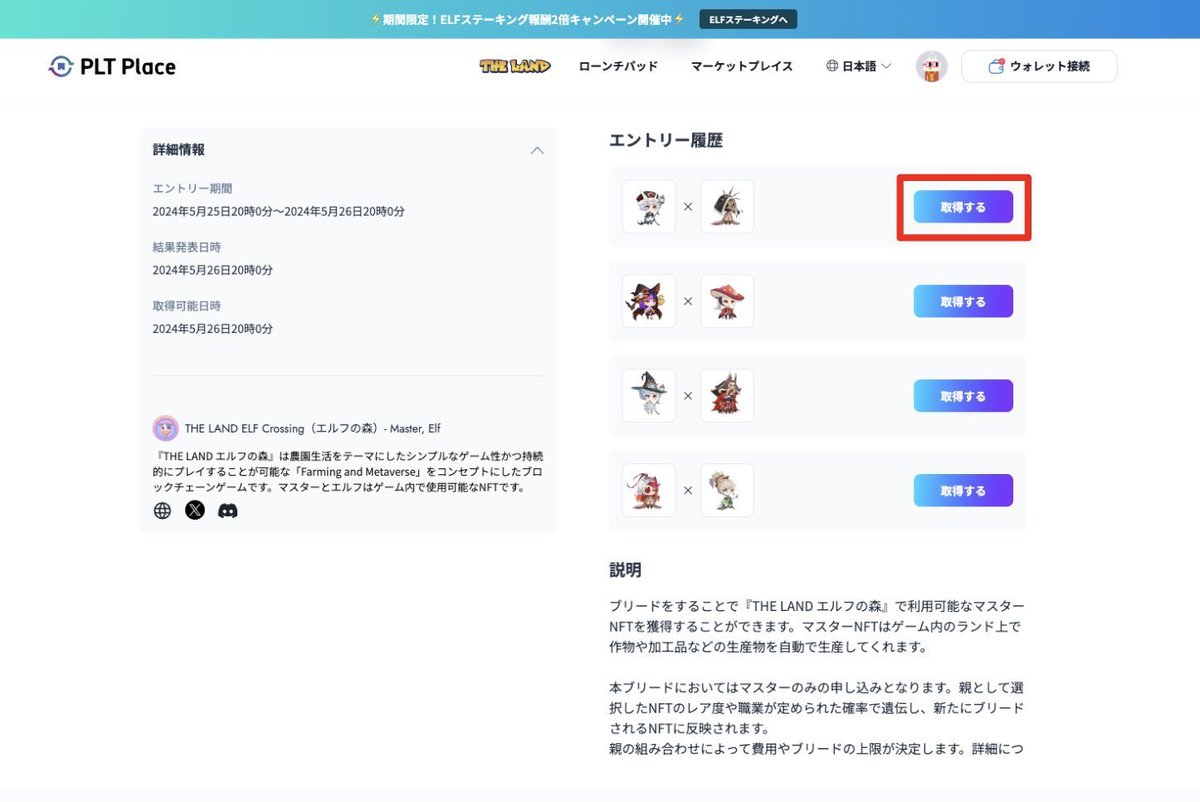Click the エントリー履歴 heading
Image resolution: width=1200 pixels, height=802 pixels.
click(x=666, y=141)
